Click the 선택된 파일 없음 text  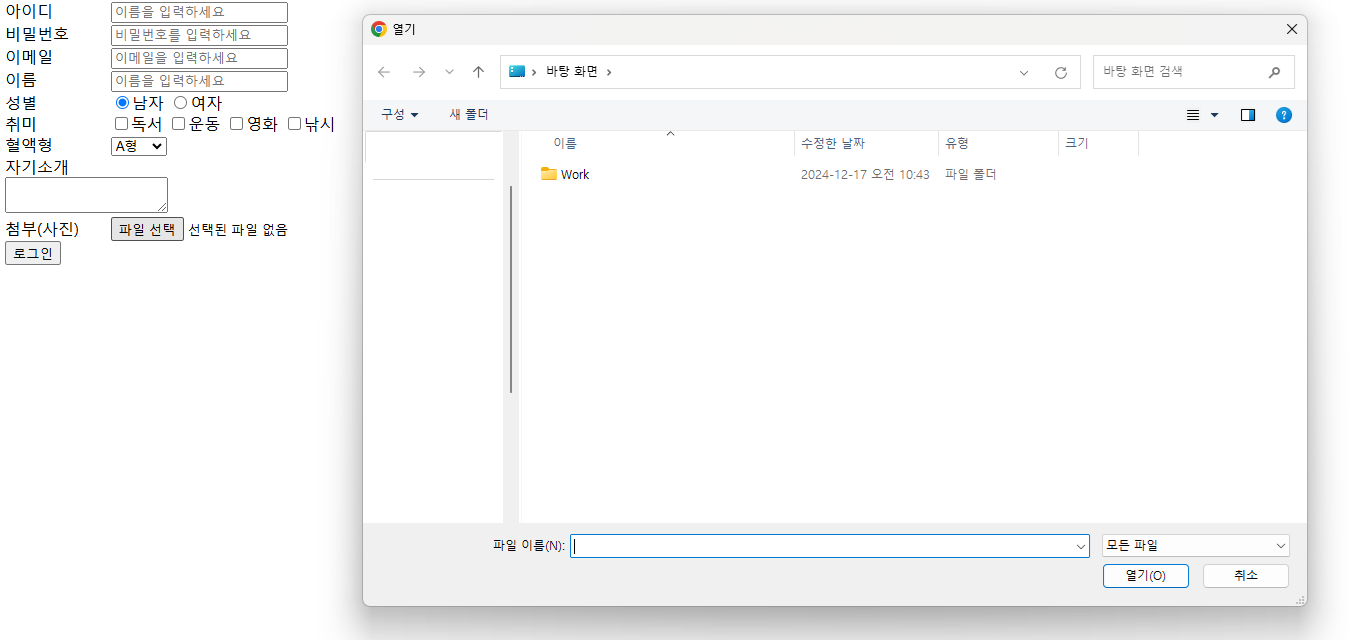coord(238,229)
